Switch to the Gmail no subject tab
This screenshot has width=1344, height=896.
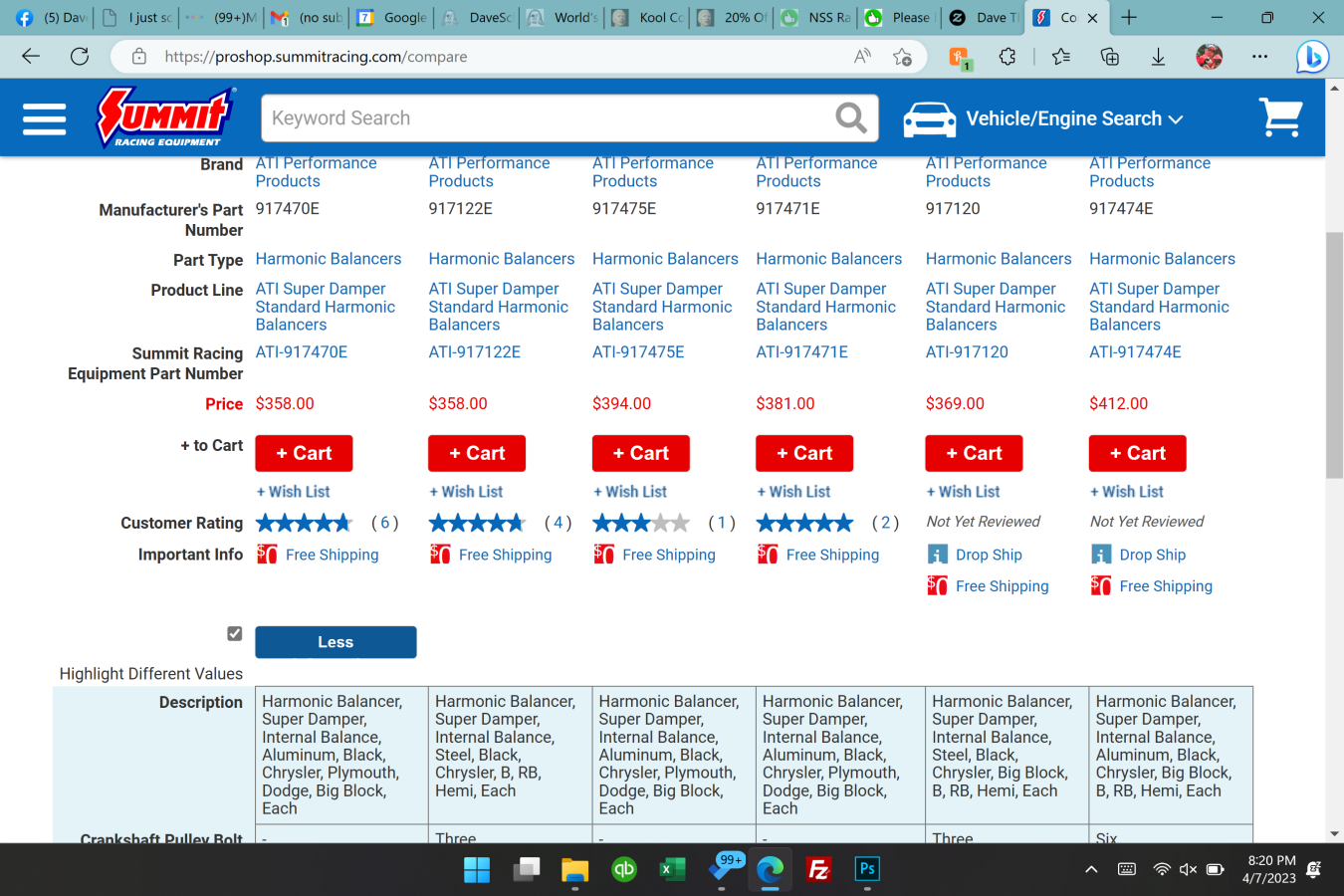click(309, 18)
